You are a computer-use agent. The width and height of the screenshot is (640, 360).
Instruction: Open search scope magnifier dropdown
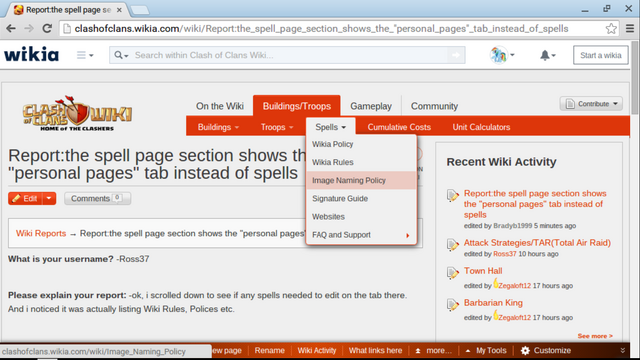pyautogui.click(x=121, y=55)
